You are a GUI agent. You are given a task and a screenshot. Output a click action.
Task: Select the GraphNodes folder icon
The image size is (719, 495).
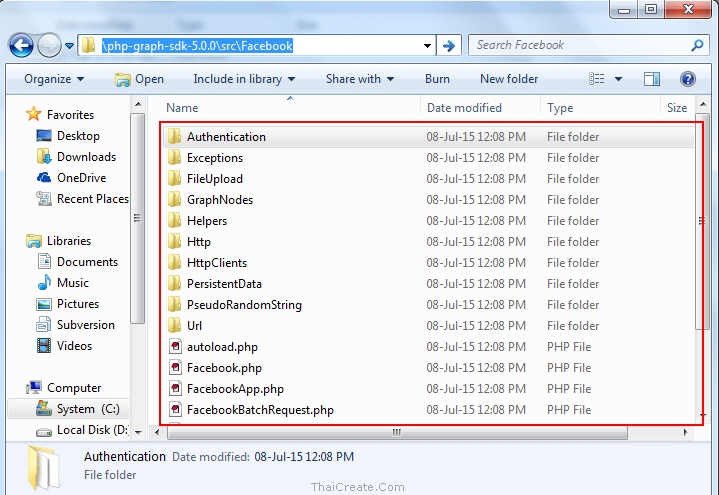point(174,200)
